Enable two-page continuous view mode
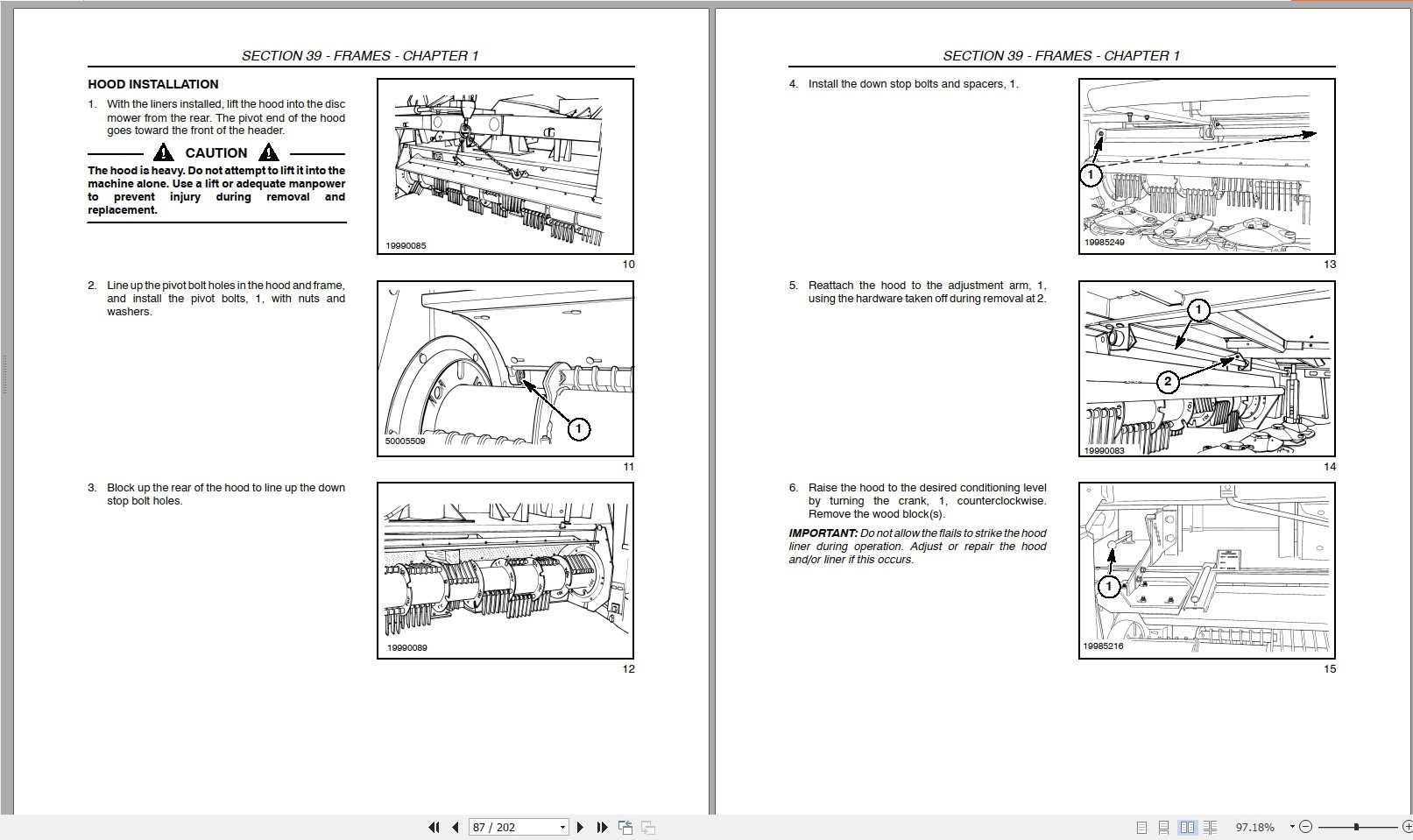 click(1211, 826)
